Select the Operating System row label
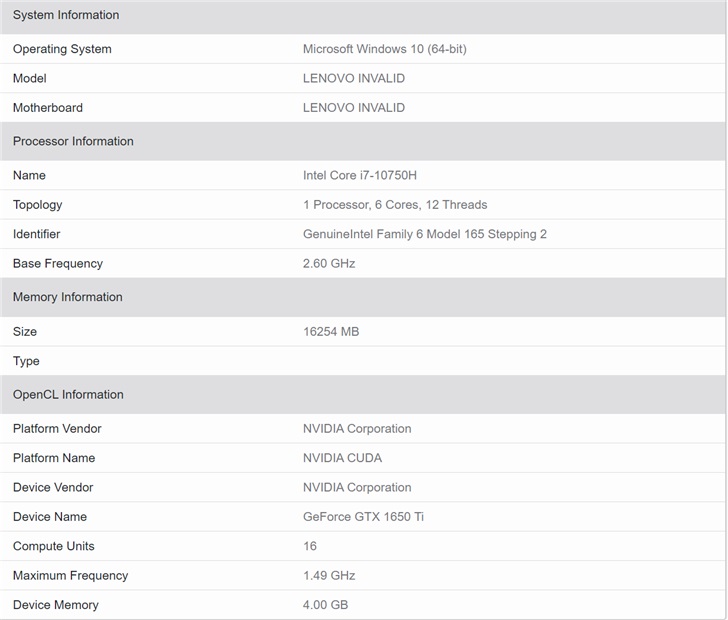 tap(62, 49)
